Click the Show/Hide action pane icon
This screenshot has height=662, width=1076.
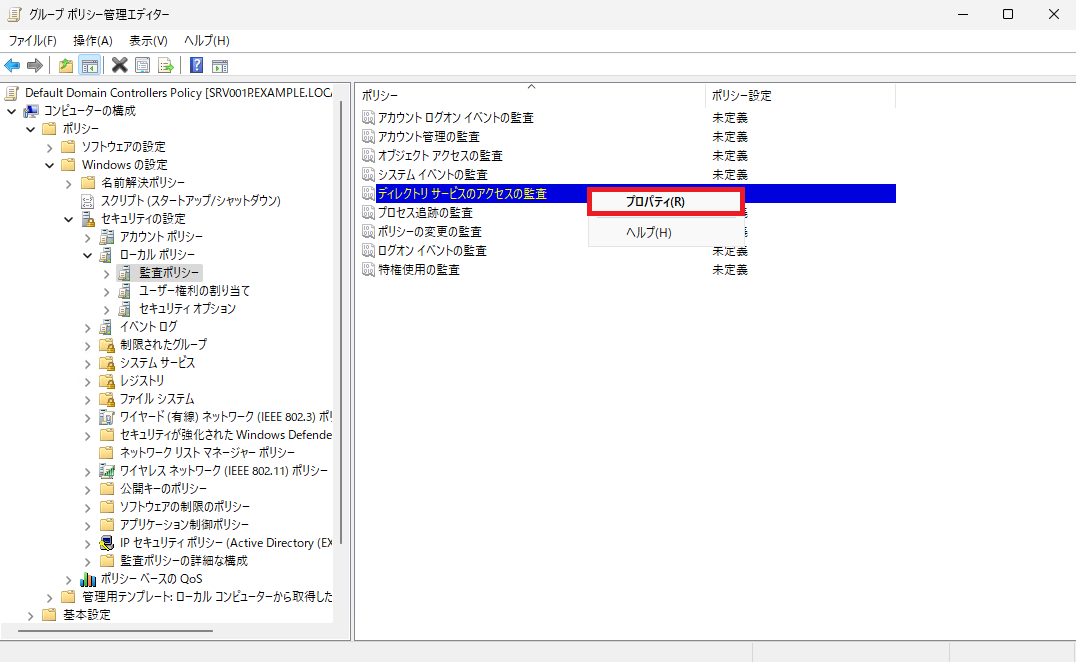220,65
